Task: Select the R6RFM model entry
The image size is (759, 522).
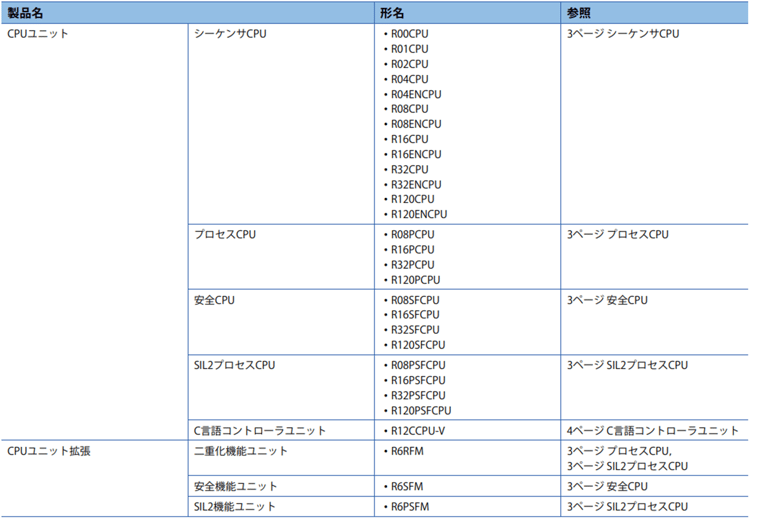Action: tap(407, 451)
